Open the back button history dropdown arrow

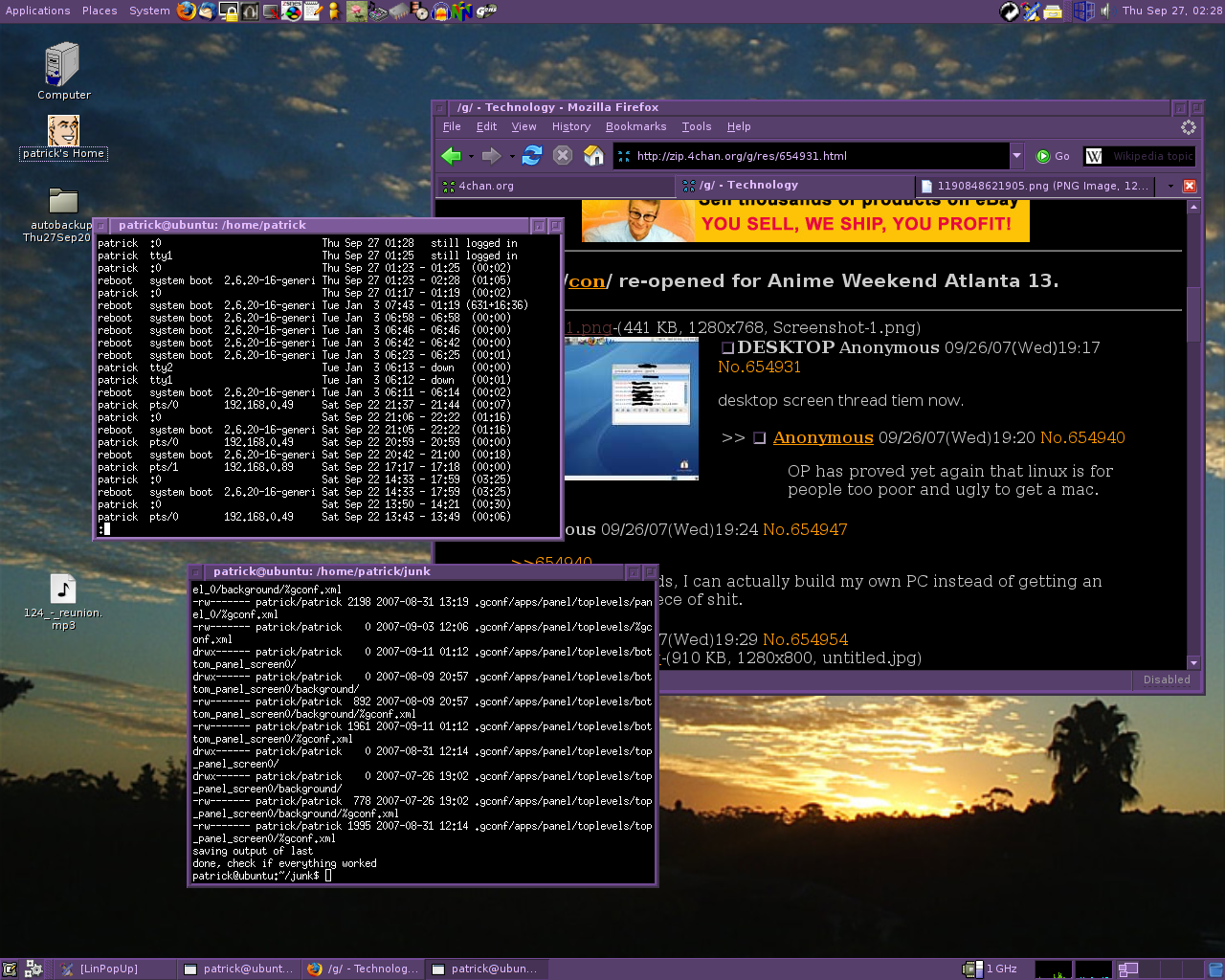click(471, 156)
